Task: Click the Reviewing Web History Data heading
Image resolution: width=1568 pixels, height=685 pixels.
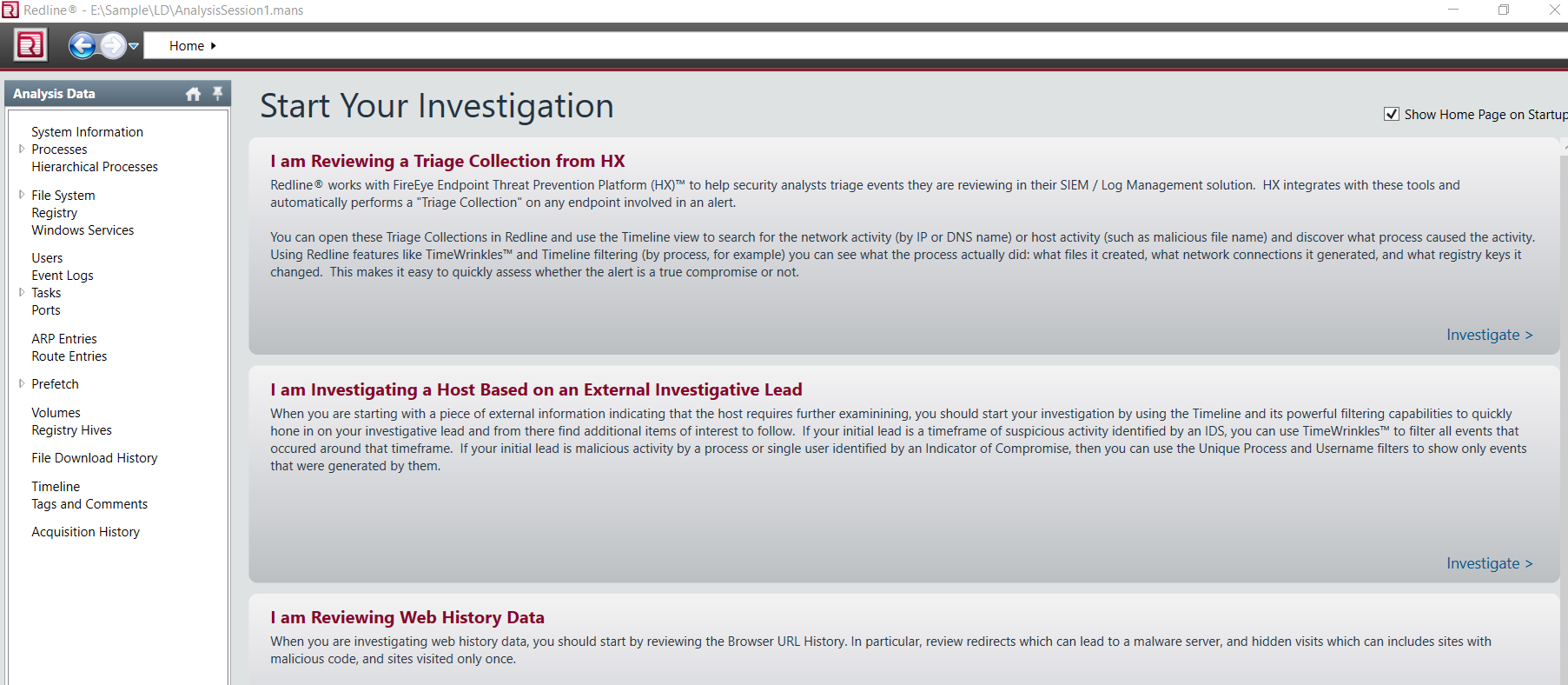Action: click(407, 617)
